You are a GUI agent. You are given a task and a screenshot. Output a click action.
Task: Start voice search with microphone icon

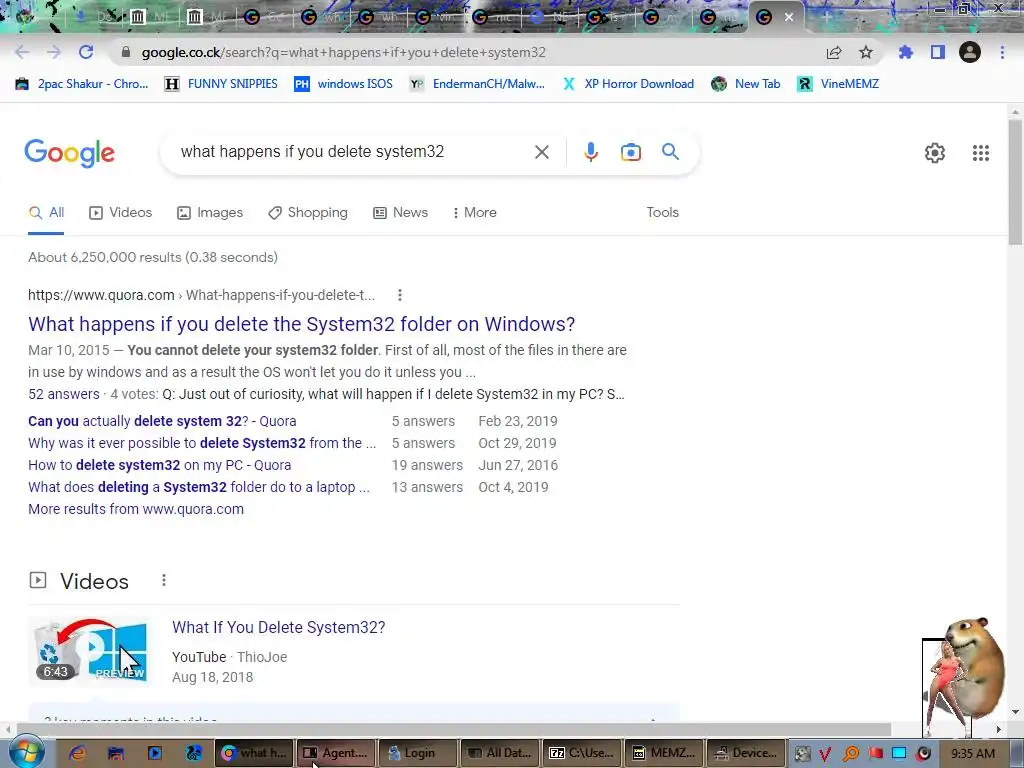pos(590,152)
